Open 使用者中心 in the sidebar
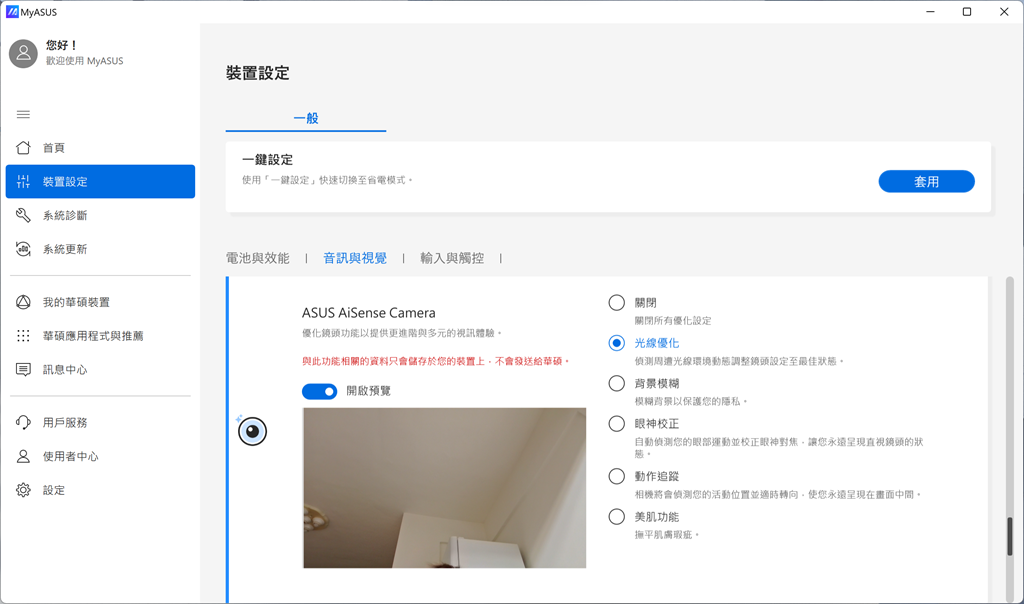Screen dimensions: 1024x604 (x=70, y=457)
